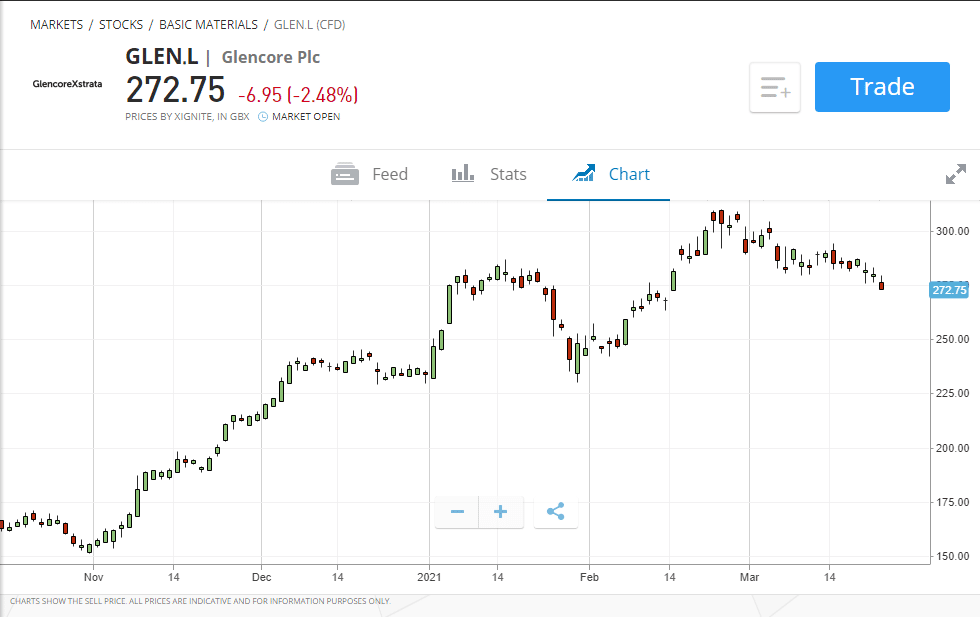This screenshot has height=617, width=980.
Task: Navigate to BASIC MATERIALS breadcrumb
Action: (x=208, y=25)
